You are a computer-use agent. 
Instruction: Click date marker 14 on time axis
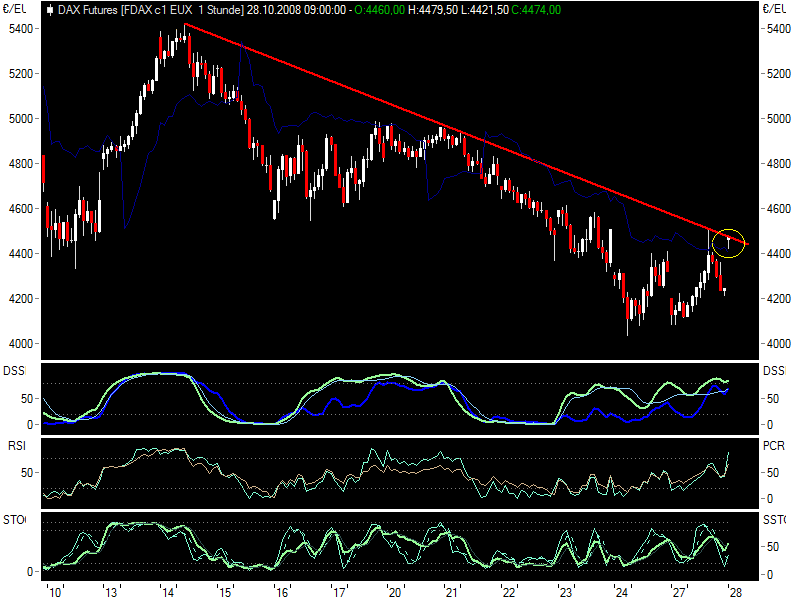(x=168, y=592)
